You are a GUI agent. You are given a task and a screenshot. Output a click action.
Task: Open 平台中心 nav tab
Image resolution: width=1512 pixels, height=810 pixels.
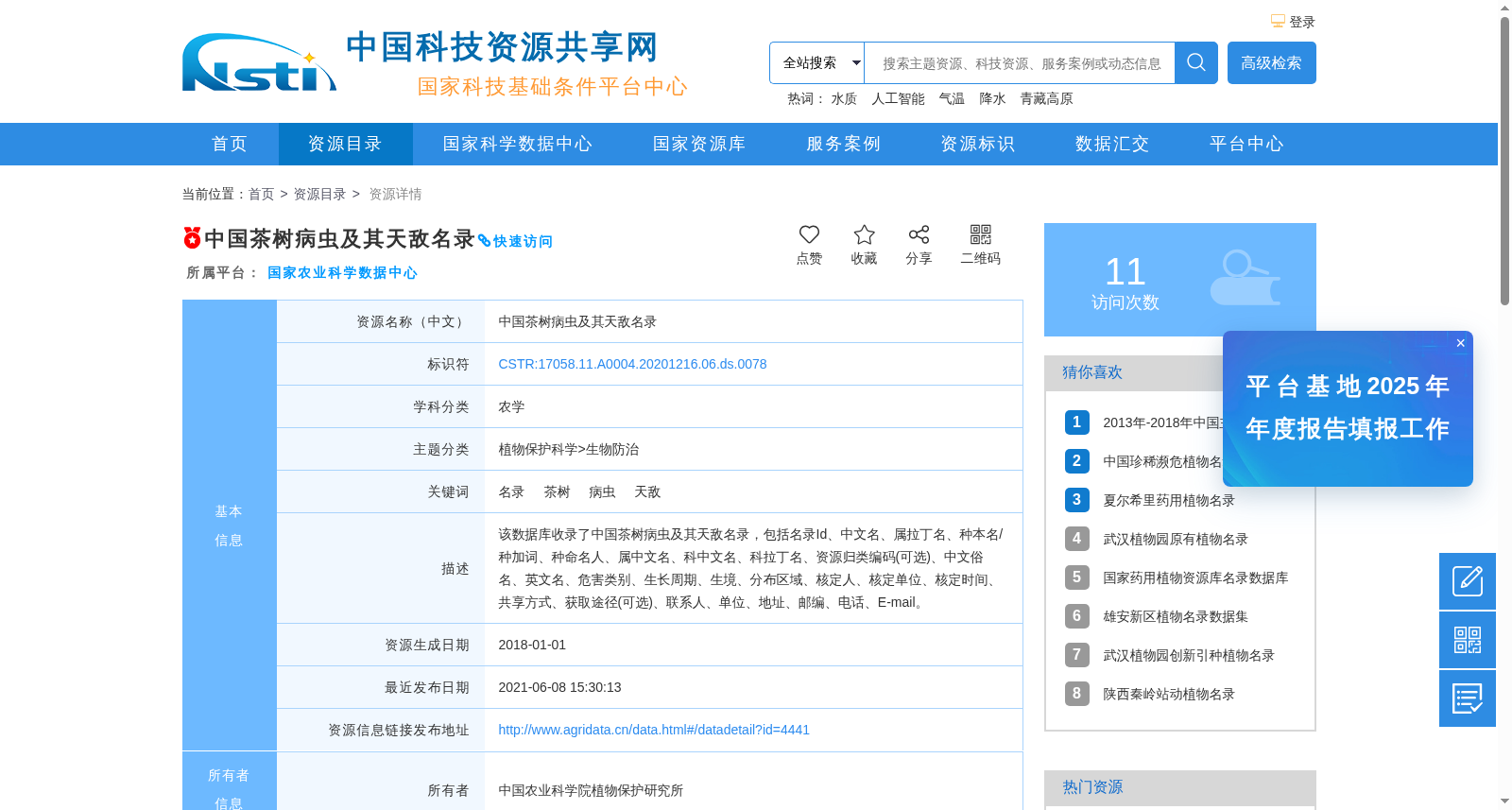point(1246,144)
